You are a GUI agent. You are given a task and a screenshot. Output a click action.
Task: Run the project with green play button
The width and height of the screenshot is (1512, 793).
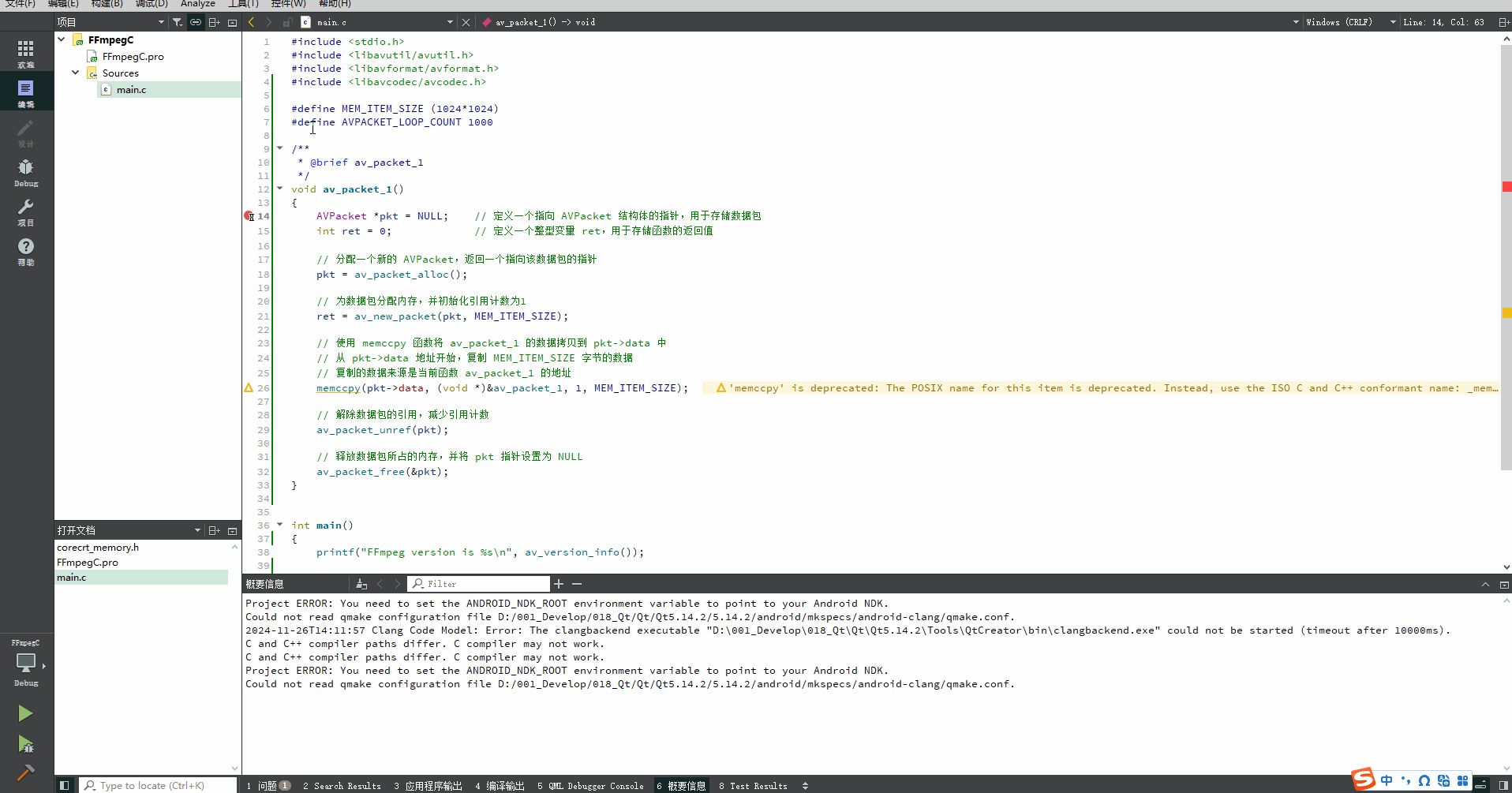(25, 713)
